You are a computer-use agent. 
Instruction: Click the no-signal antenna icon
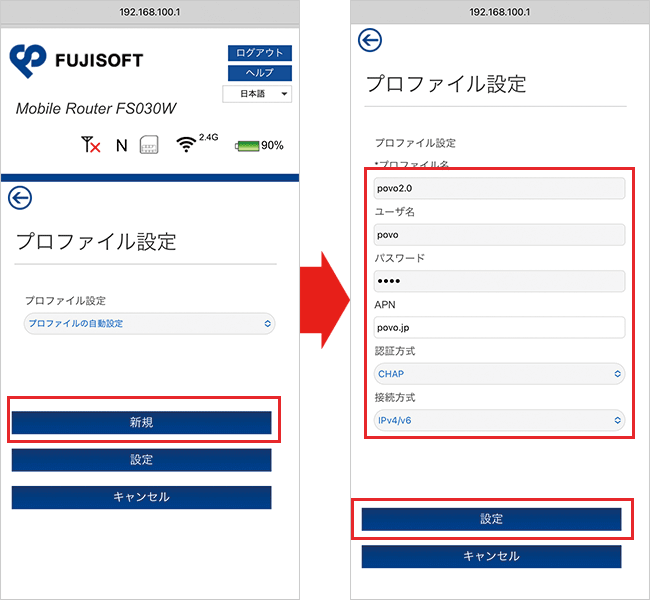pyautogui.click(x=90, y=145)
